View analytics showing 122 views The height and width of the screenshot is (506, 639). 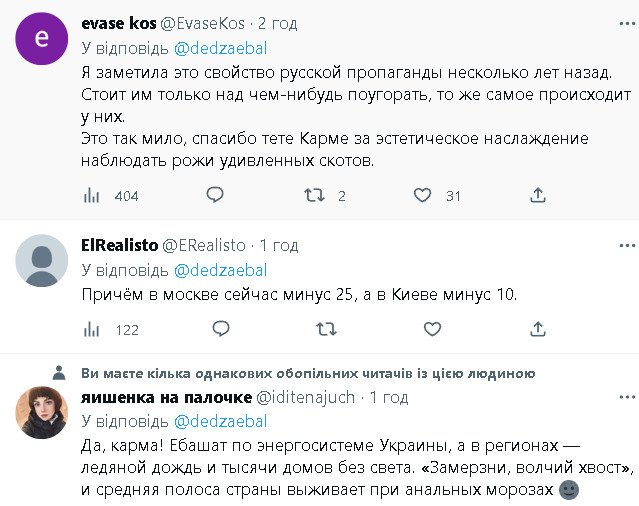click(x=91, y=329)
